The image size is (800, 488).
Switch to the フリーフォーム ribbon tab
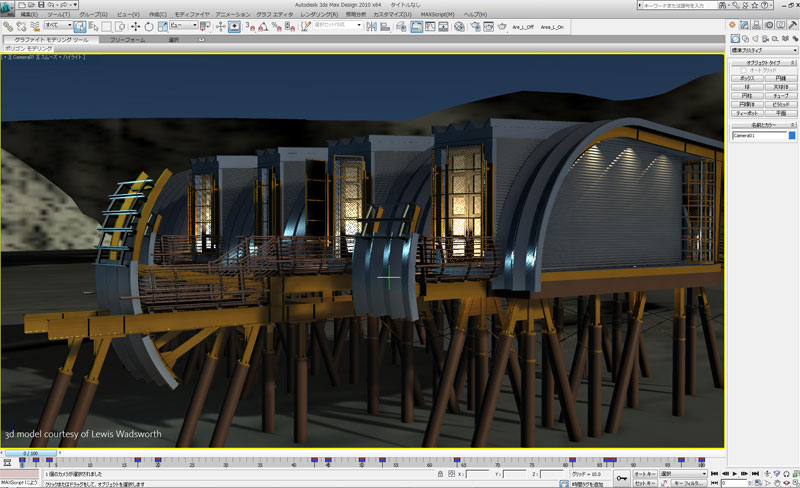(x=127, y=40)
